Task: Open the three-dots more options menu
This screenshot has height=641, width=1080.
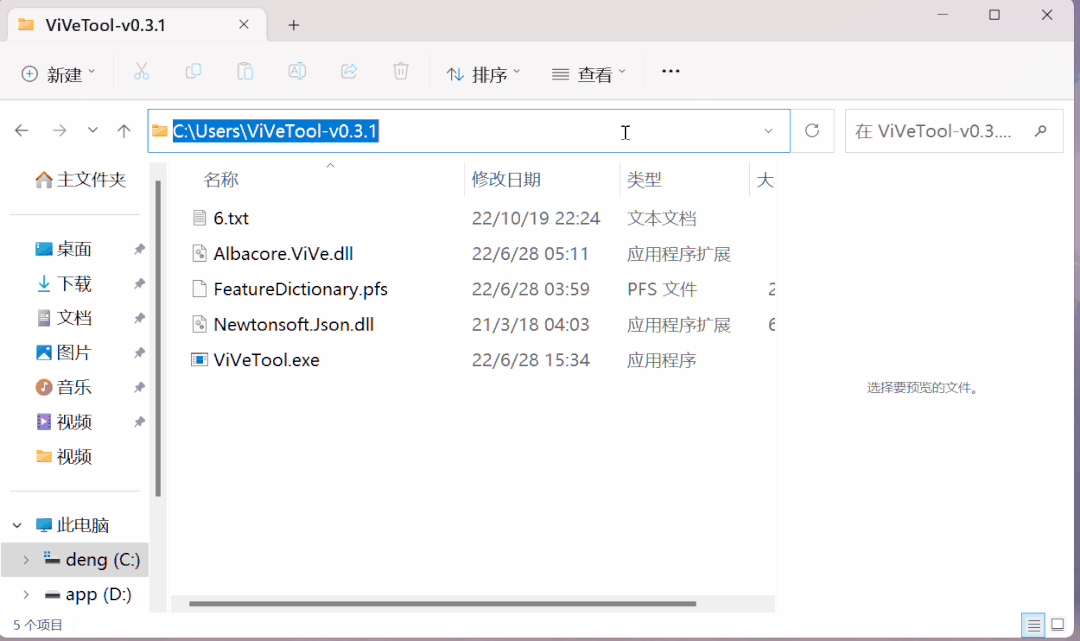Action: [670, 71]
